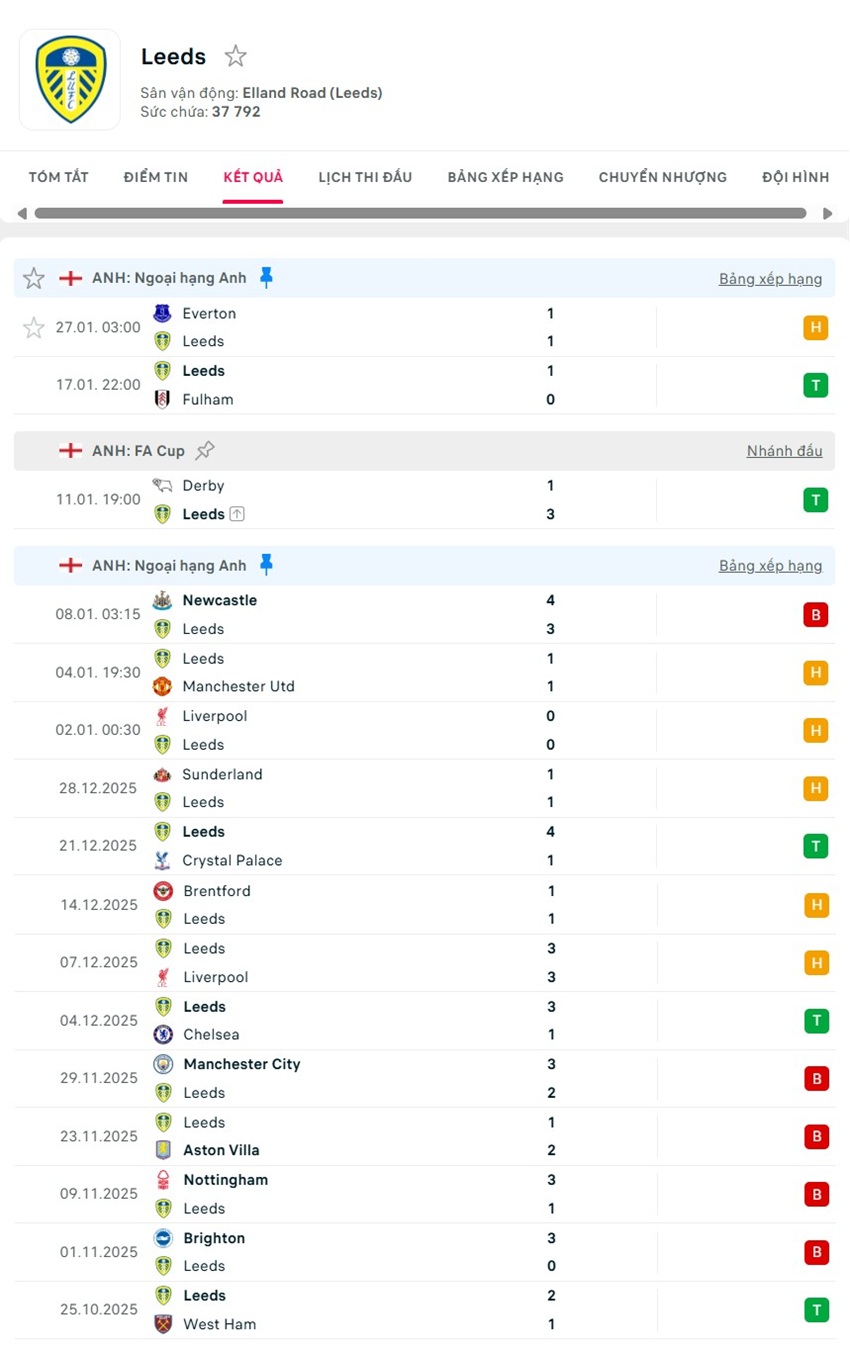
Task: Switch to the LỊCH THI ĐẤU tab
Action: 364,177
